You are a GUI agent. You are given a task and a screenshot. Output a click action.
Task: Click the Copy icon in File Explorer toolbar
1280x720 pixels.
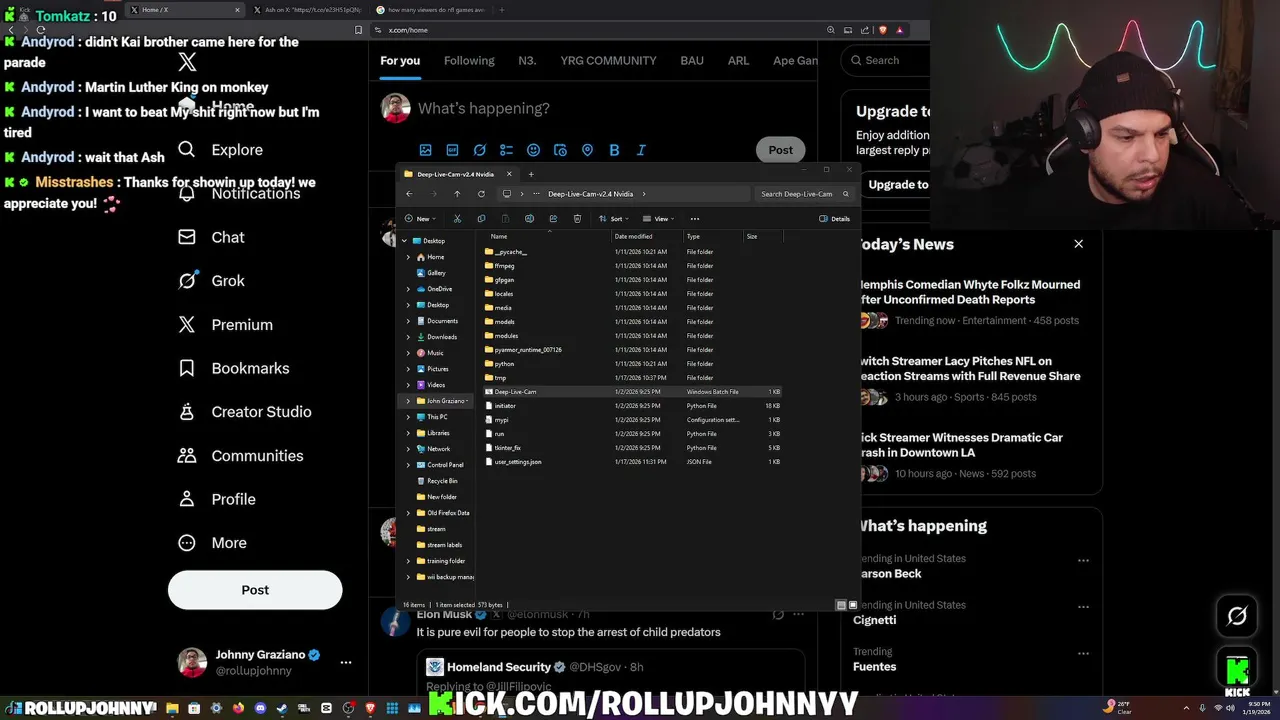pos(481,219)
